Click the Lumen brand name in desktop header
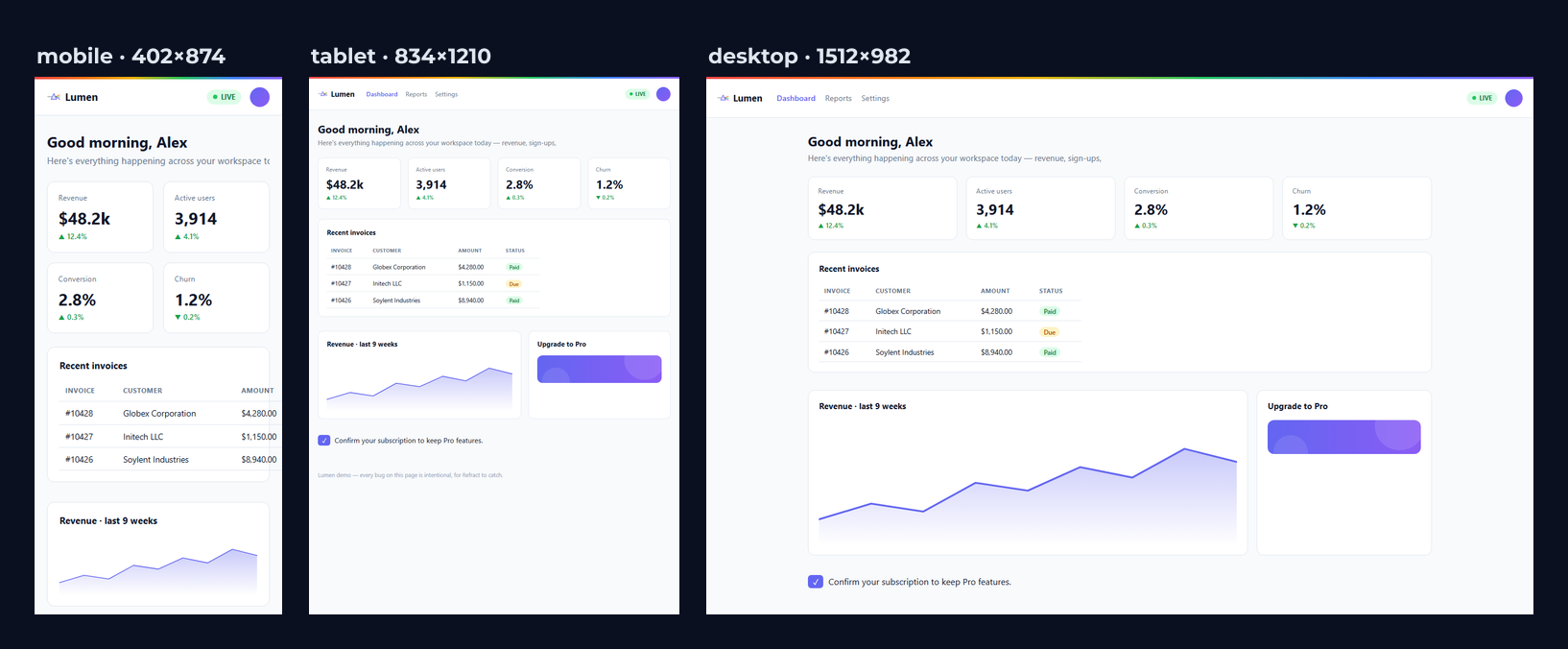 pyautogui.click(x=748, y=98)
